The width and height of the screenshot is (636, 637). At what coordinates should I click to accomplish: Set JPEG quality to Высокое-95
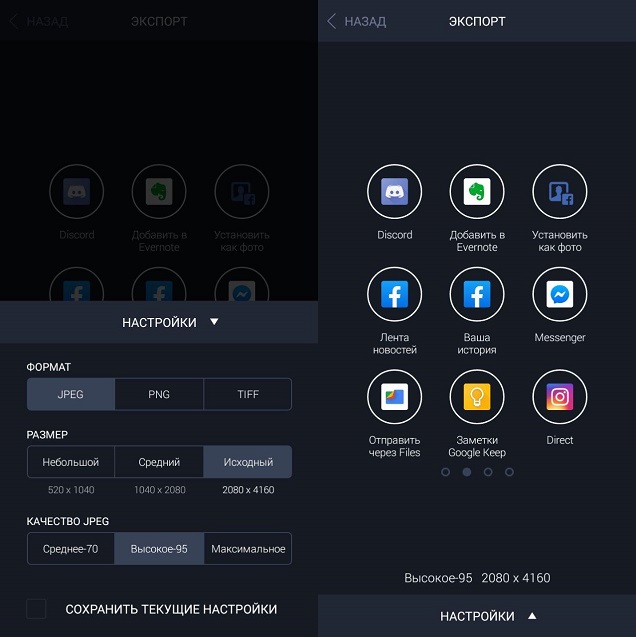point(159,549)
